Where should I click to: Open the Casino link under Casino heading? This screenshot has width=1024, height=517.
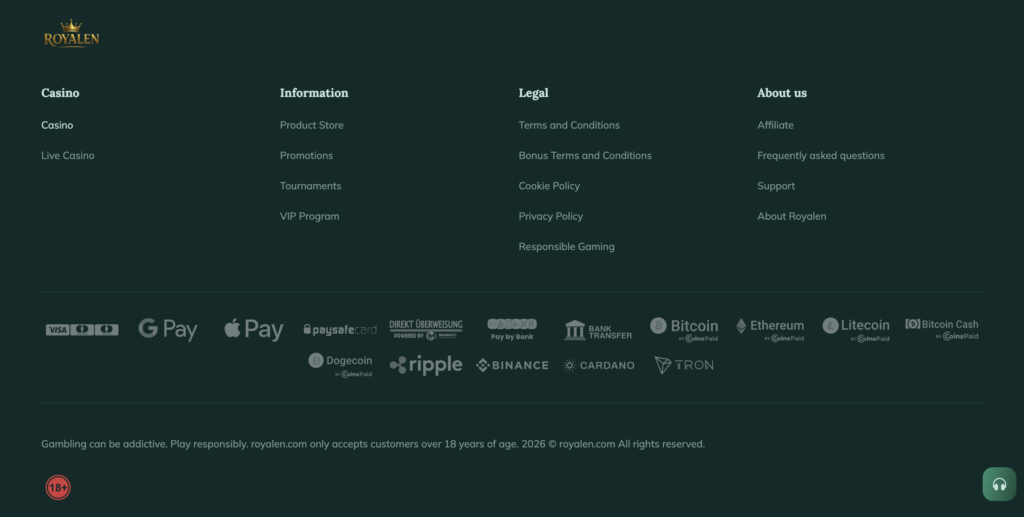pos(57,125)
